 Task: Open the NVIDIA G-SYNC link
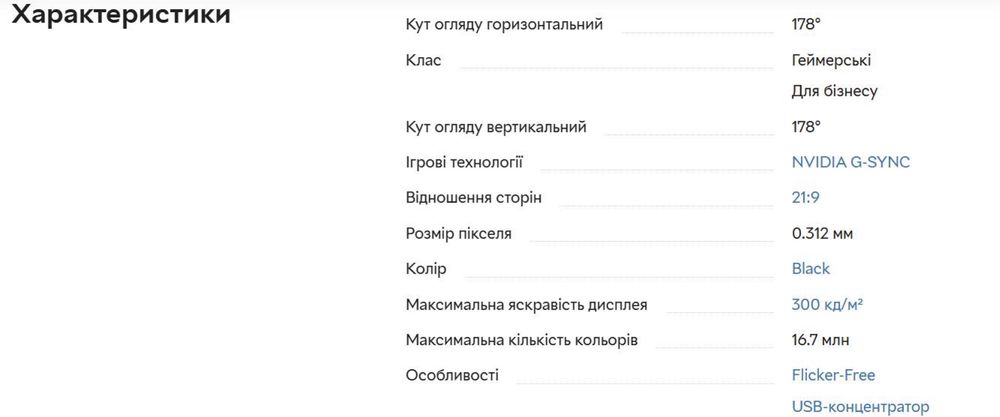pyautogui.click(x=850, y=162)
